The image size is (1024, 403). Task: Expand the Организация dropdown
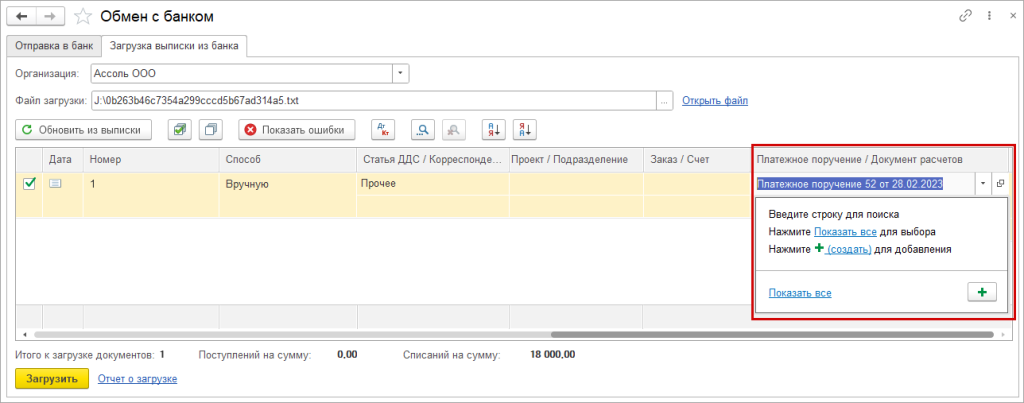(x=400, y=73)
